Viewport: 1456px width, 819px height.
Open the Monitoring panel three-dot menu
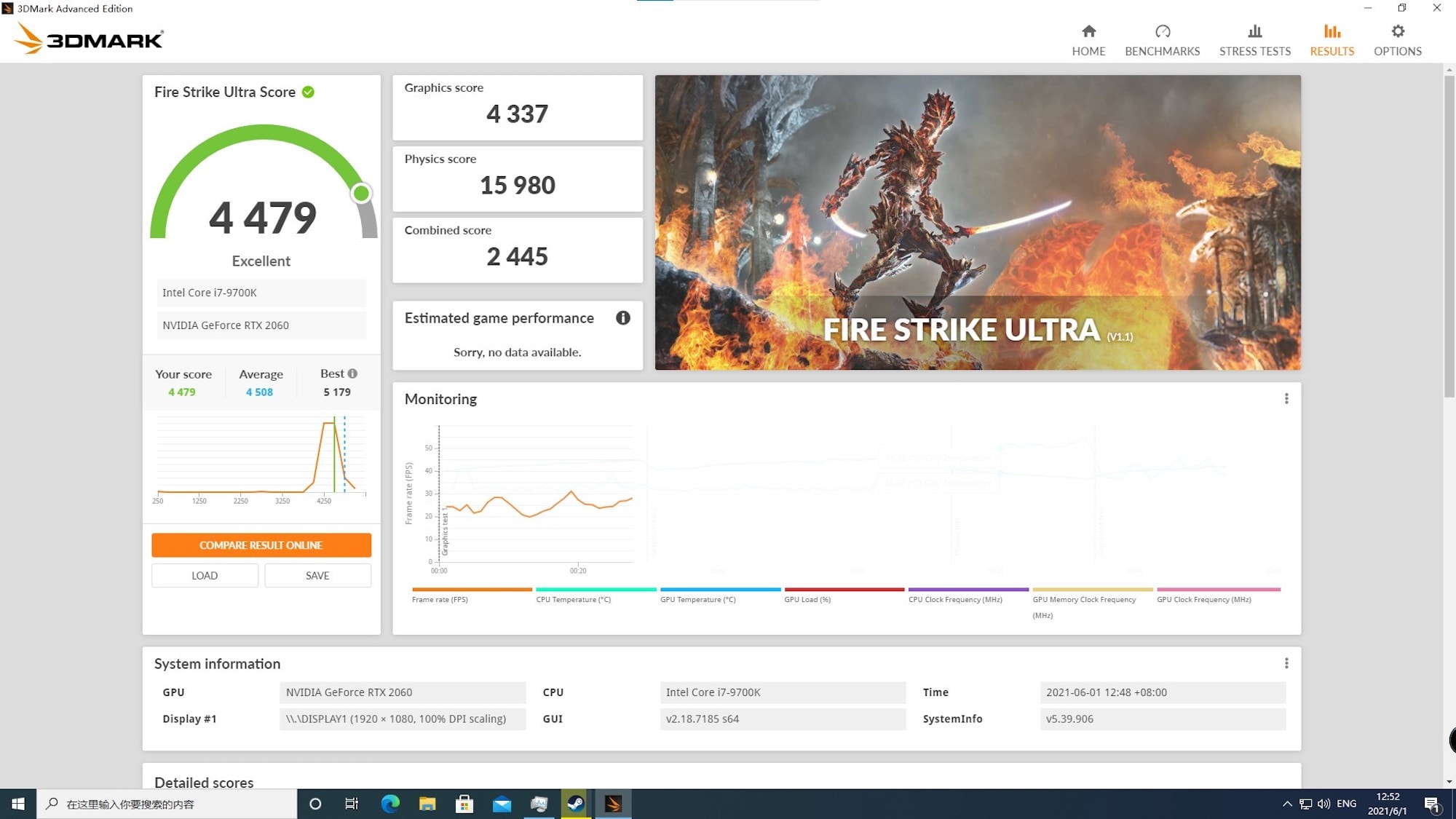point(1286,399)
